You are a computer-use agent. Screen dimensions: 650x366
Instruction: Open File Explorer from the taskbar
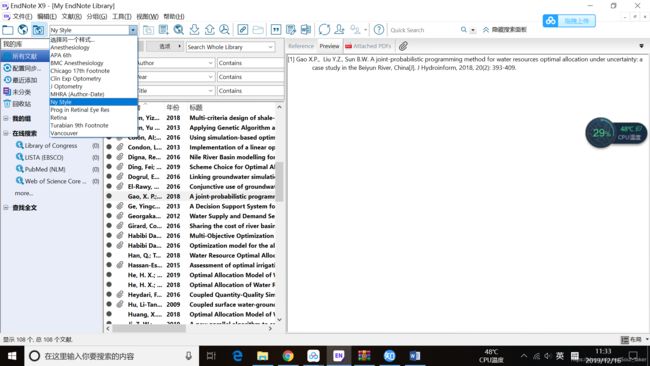pos(262,356)
